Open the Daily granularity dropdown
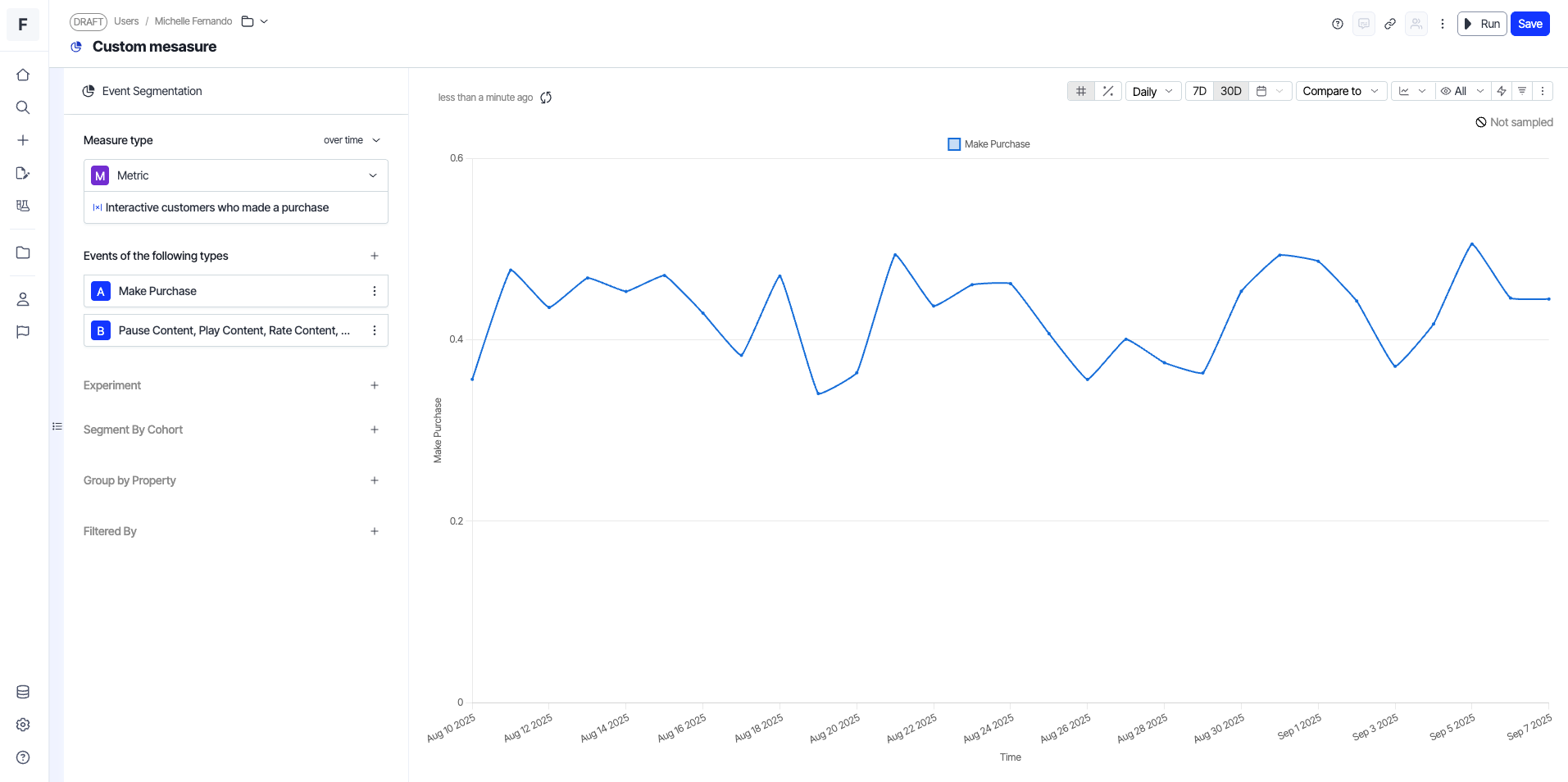The image size is (1568, 782). 1152,91
